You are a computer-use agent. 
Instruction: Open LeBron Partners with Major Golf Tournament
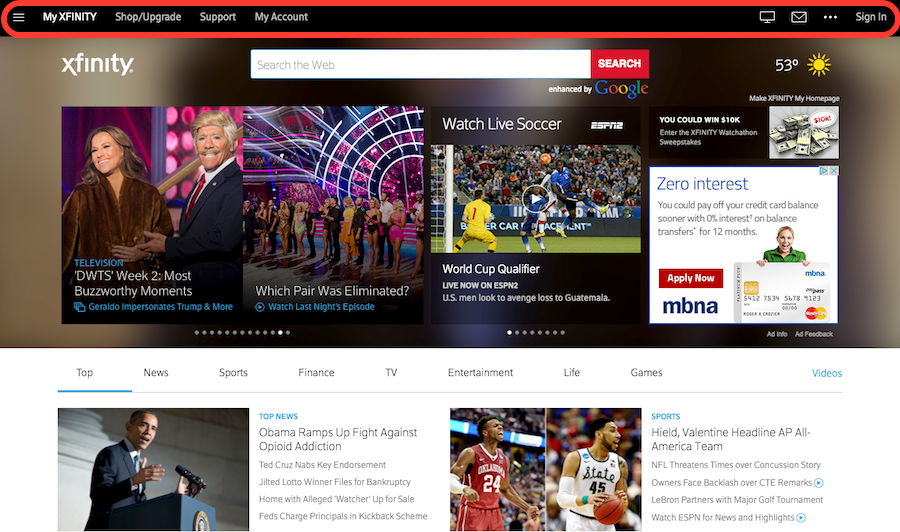tap(737, 500)
